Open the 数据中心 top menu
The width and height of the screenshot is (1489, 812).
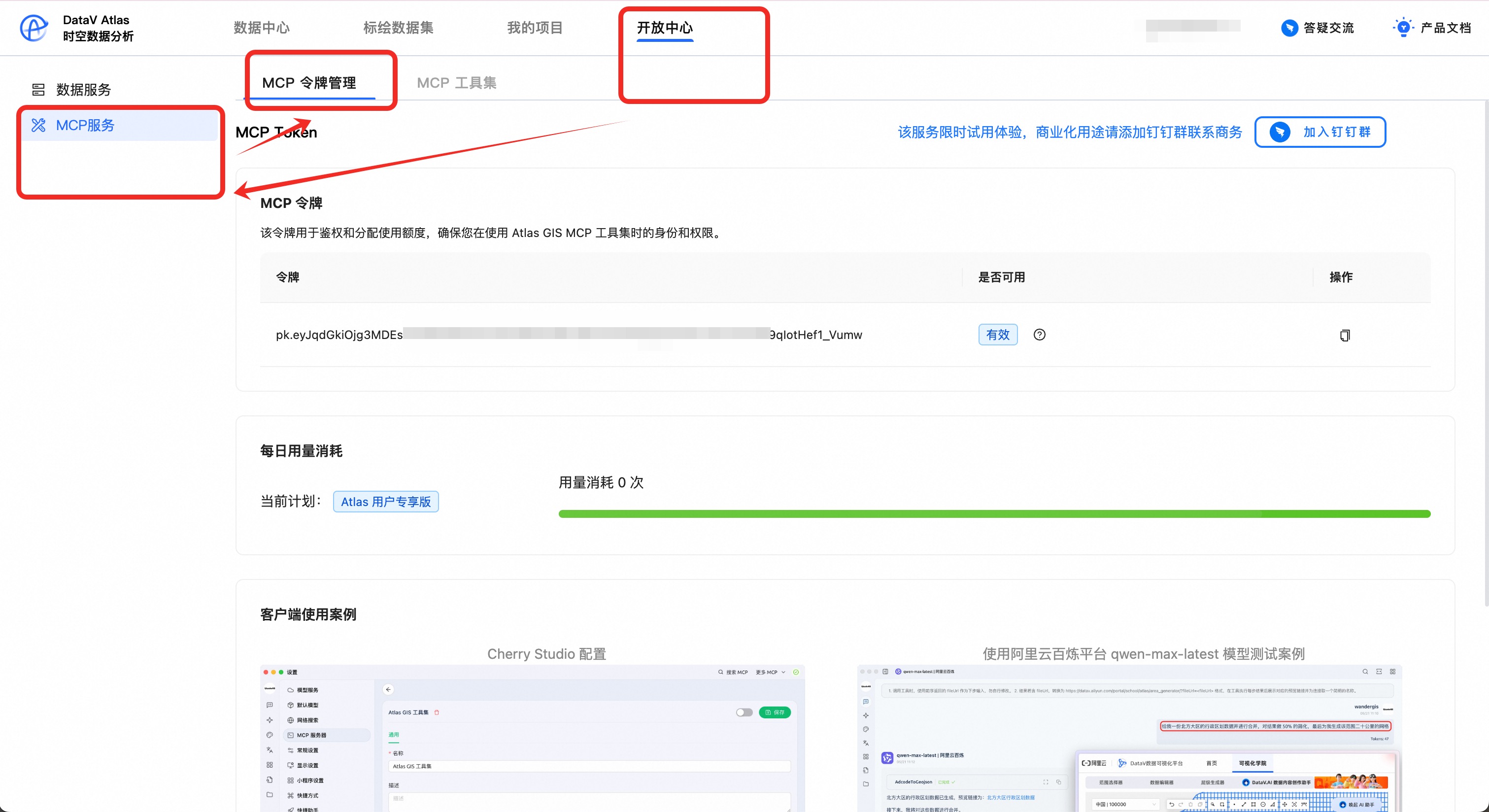tap(261, 28)
